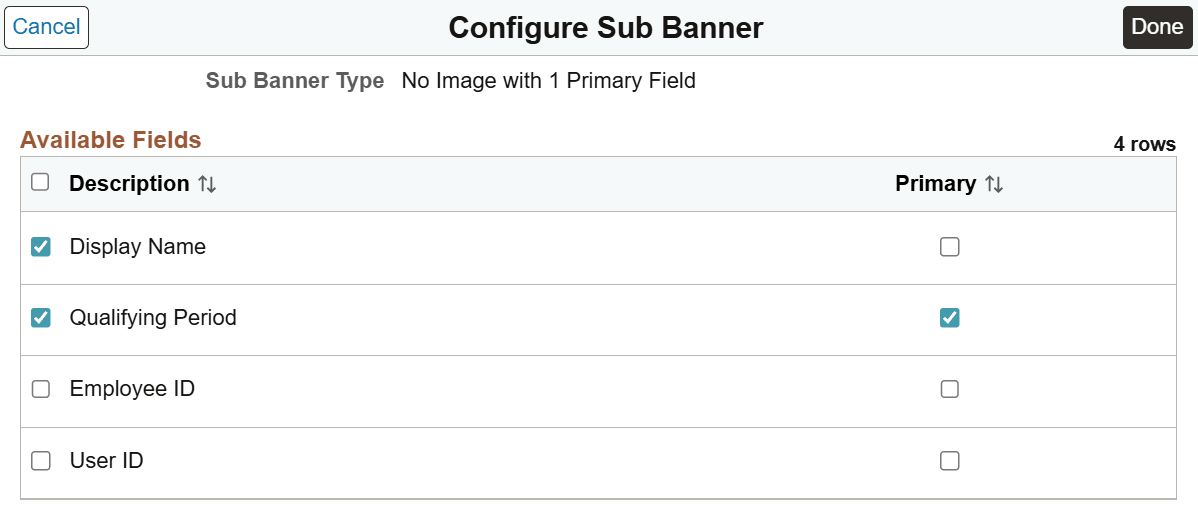Set Employee ID as Primary field
The height and width of the screenshot is (521, 1198).
tap(950, 389)
